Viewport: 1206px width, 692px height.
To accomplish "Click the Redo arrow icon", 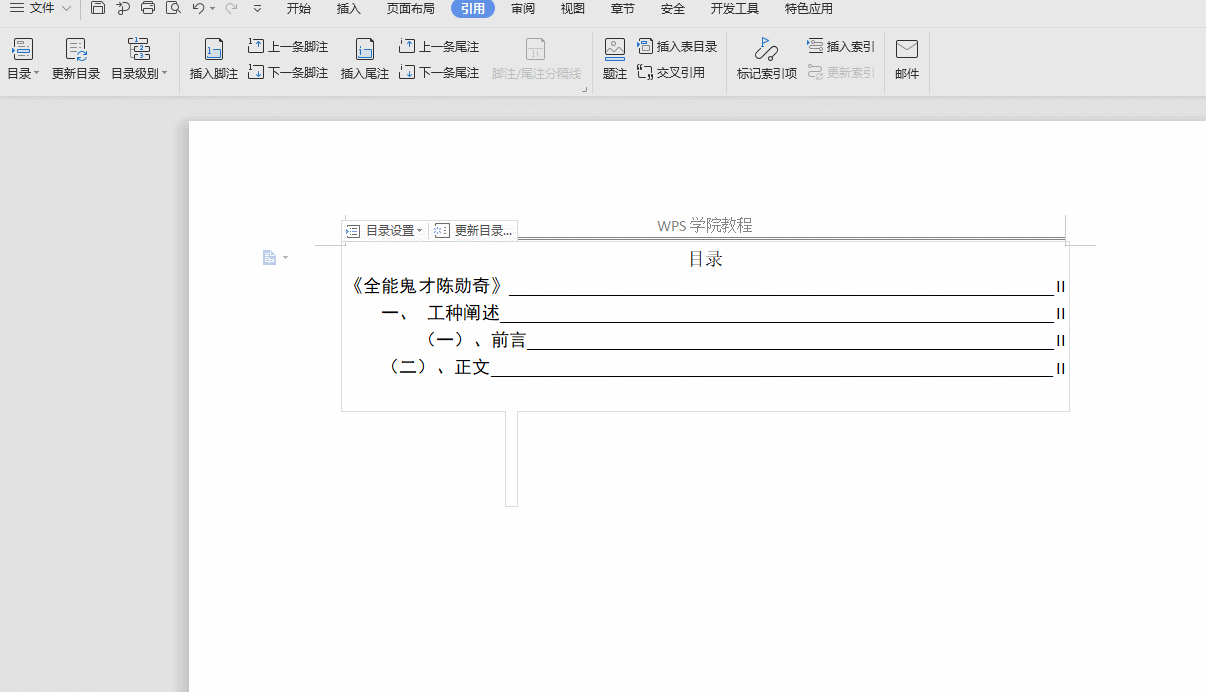I will point(232,9).
